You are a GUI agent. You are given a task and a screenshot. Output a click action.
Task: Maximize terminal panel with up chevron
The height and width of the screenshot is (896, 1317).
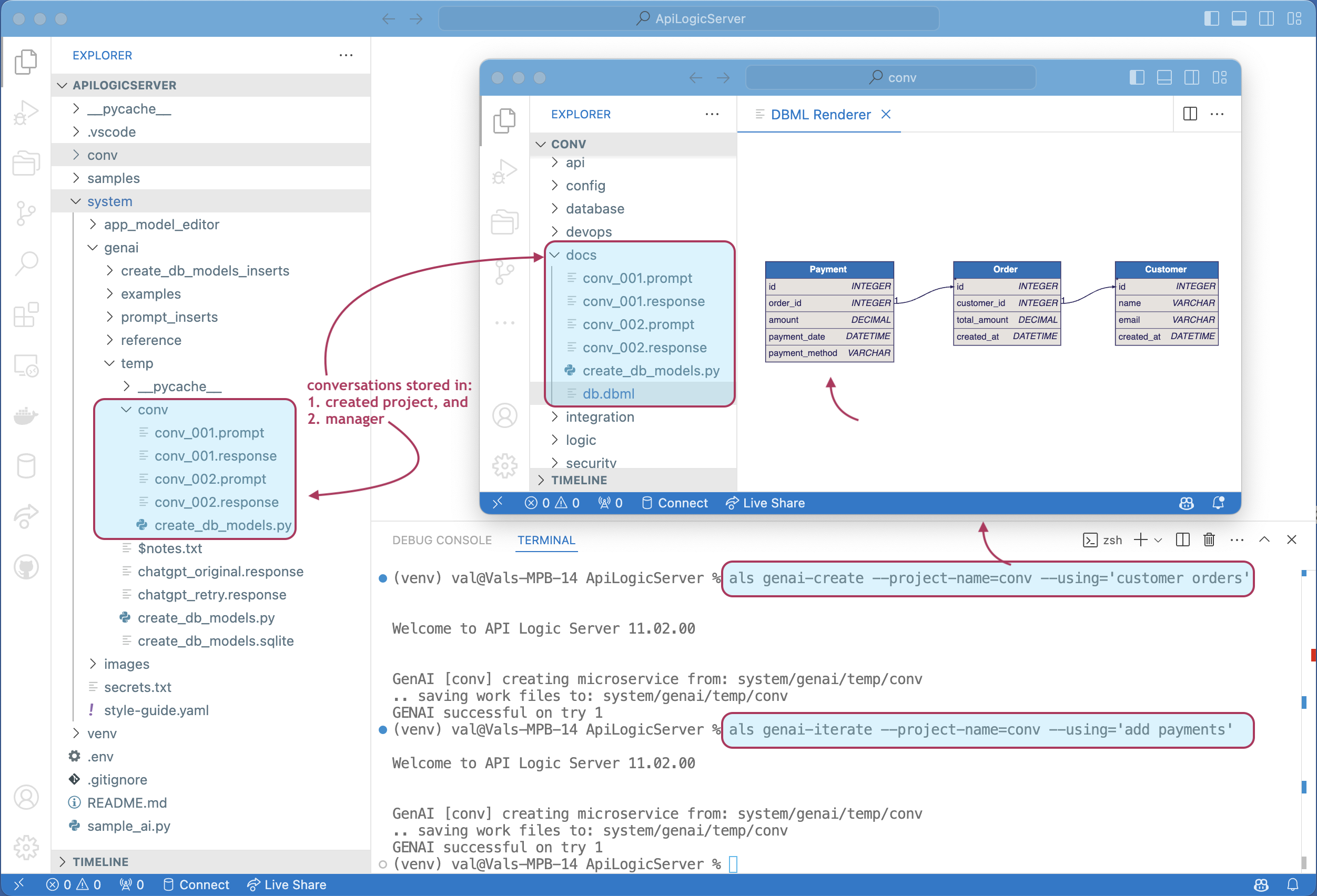1264,539
